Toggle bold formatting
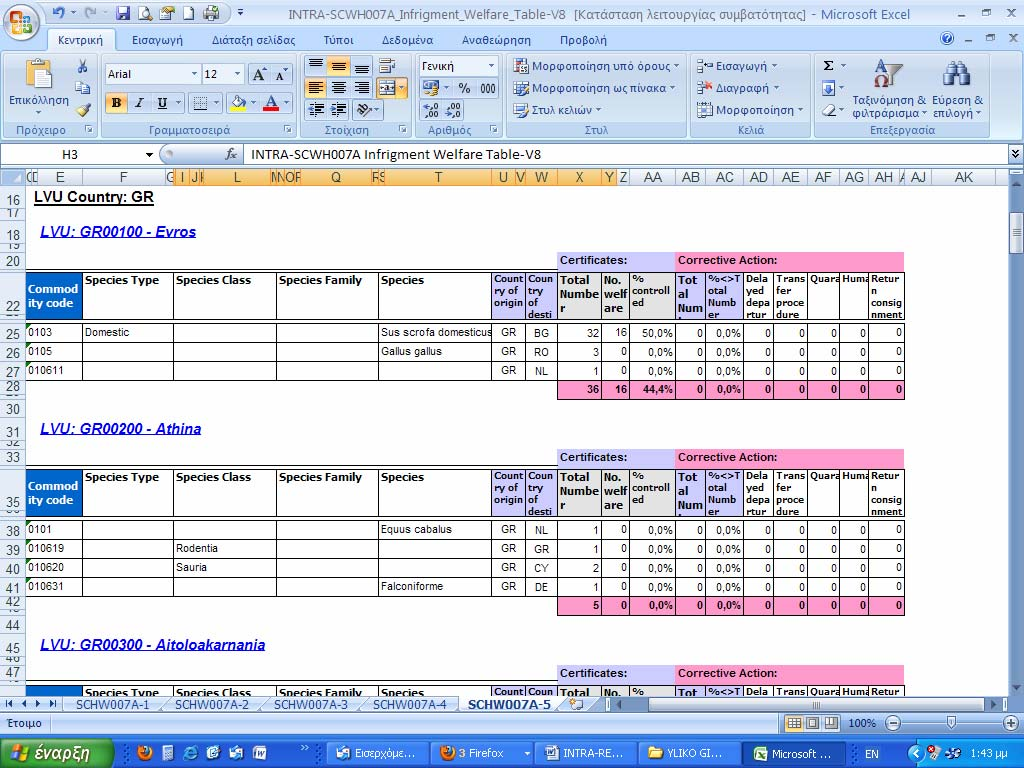The width and height of the screenshot is (1024, 768). pyautogui.click(x=116, y=103)
